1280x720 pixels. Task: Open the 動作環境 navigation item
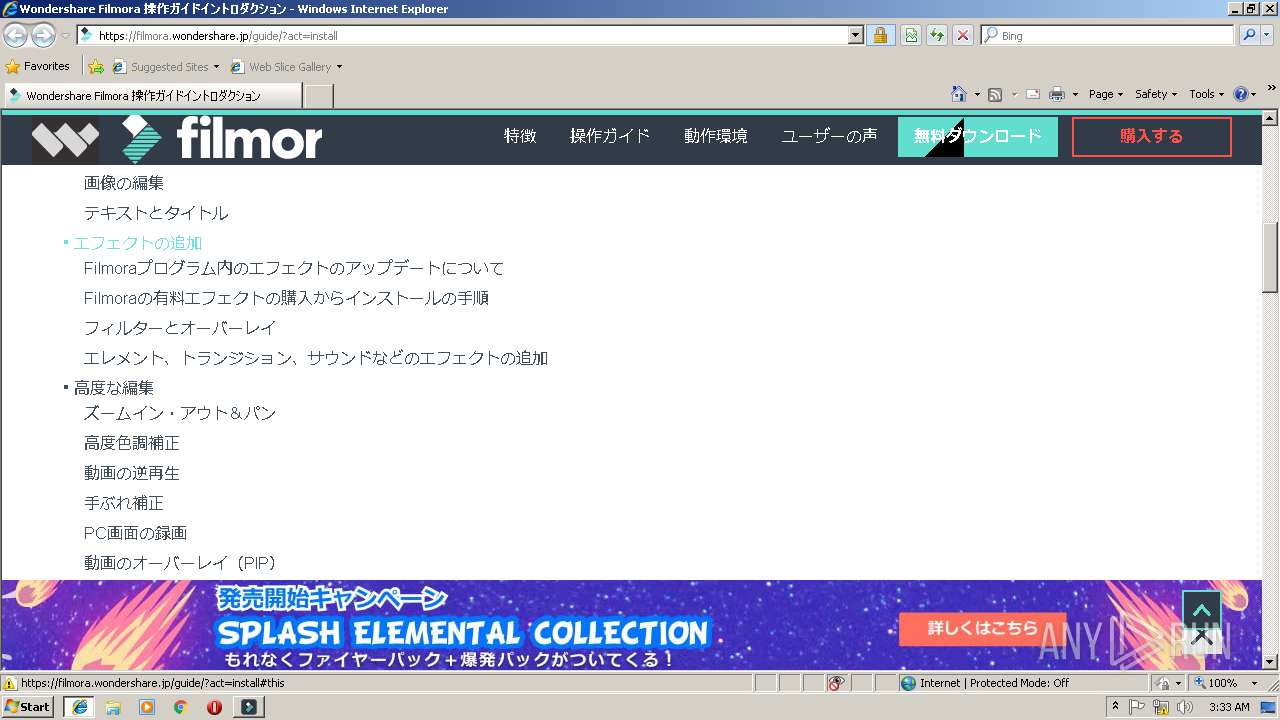(716, 136)
